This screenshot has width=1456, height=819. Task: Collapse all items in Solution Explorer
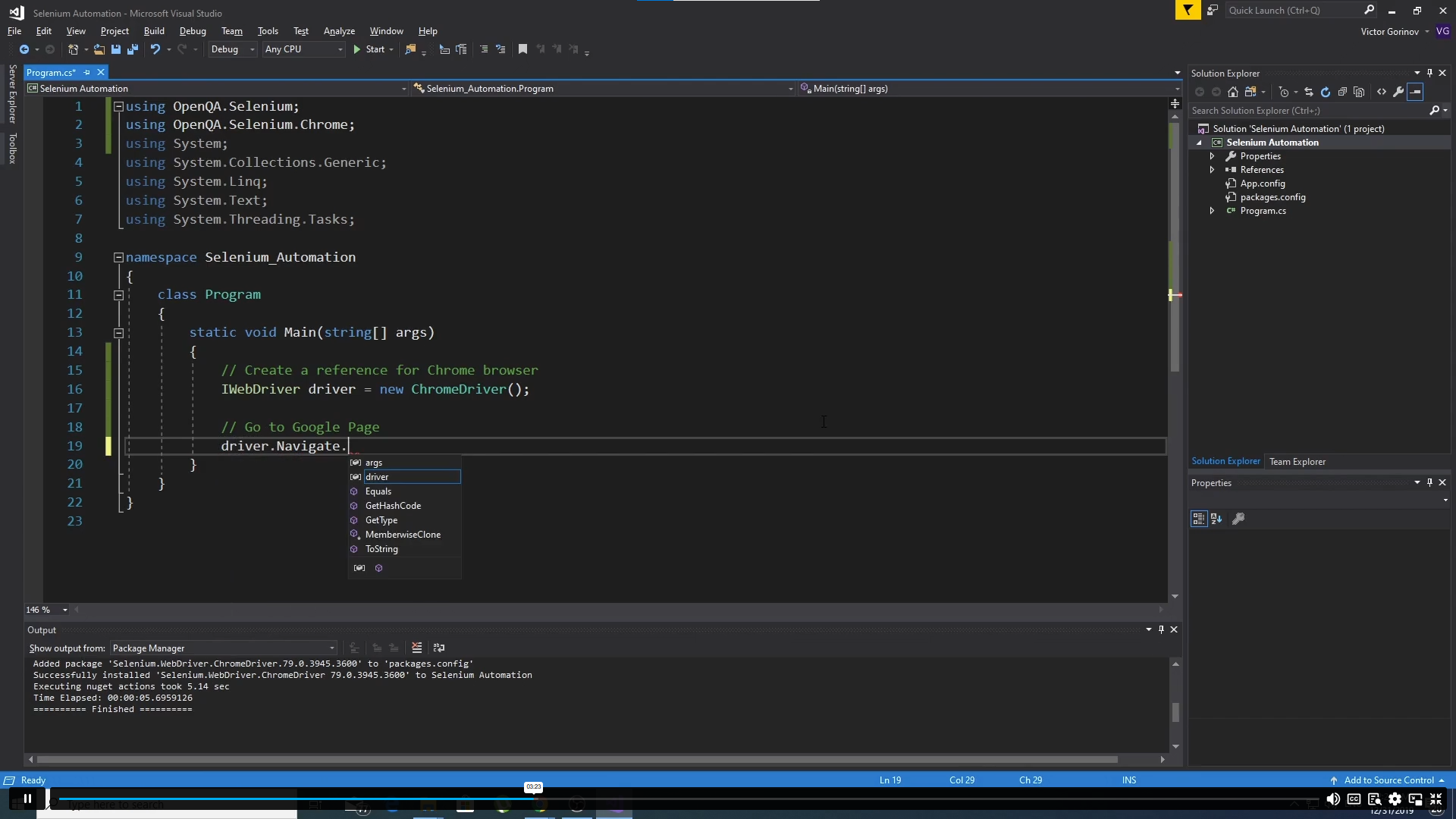click(x=1342, y=92)
